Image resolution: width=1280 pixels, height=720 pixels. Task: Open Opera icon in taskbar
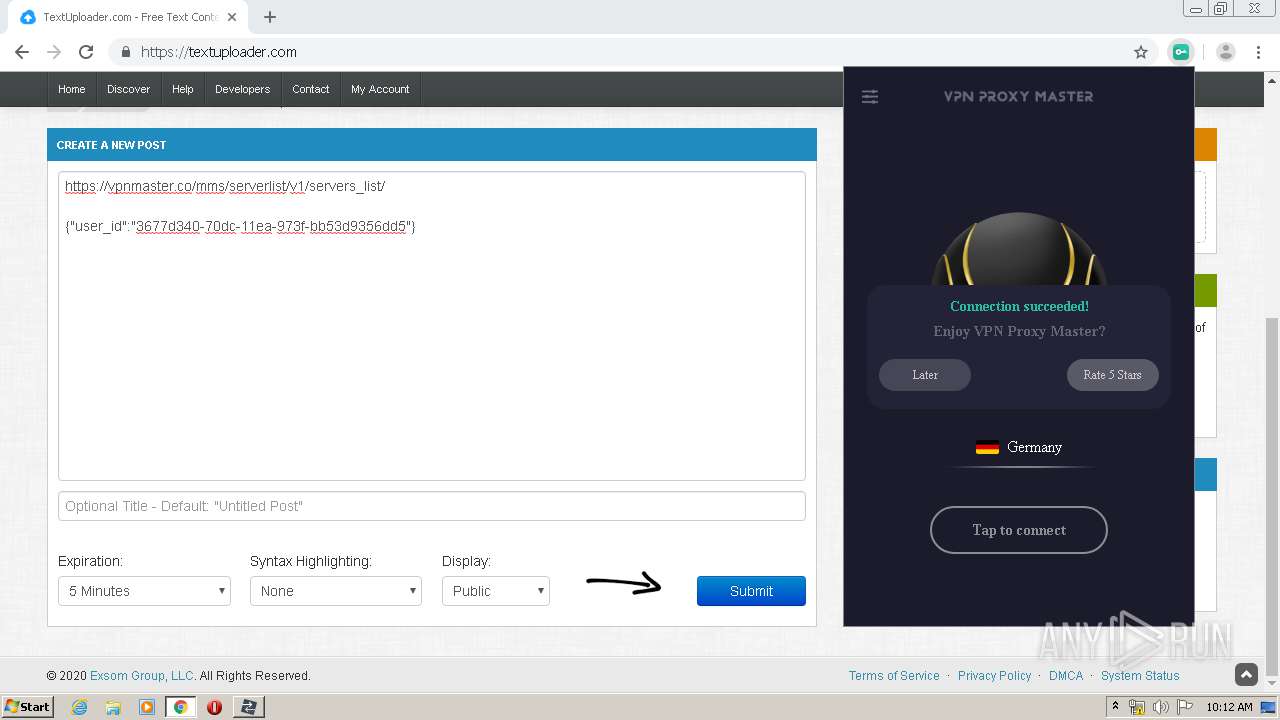click(214, 707)
